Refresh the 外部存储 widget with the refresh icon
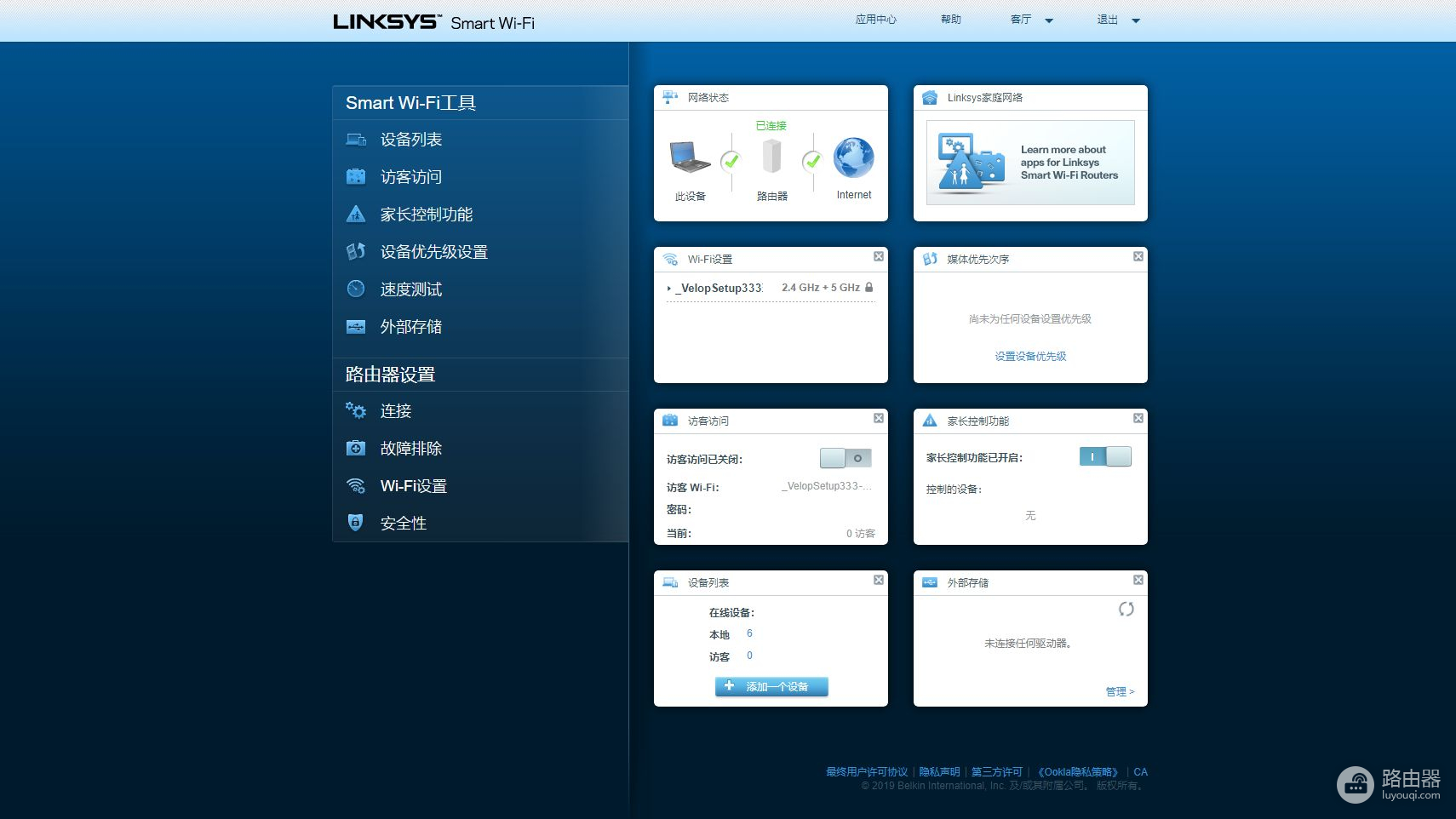The height and width of the screenshot is (819, 1456). tap(1126, 609)
